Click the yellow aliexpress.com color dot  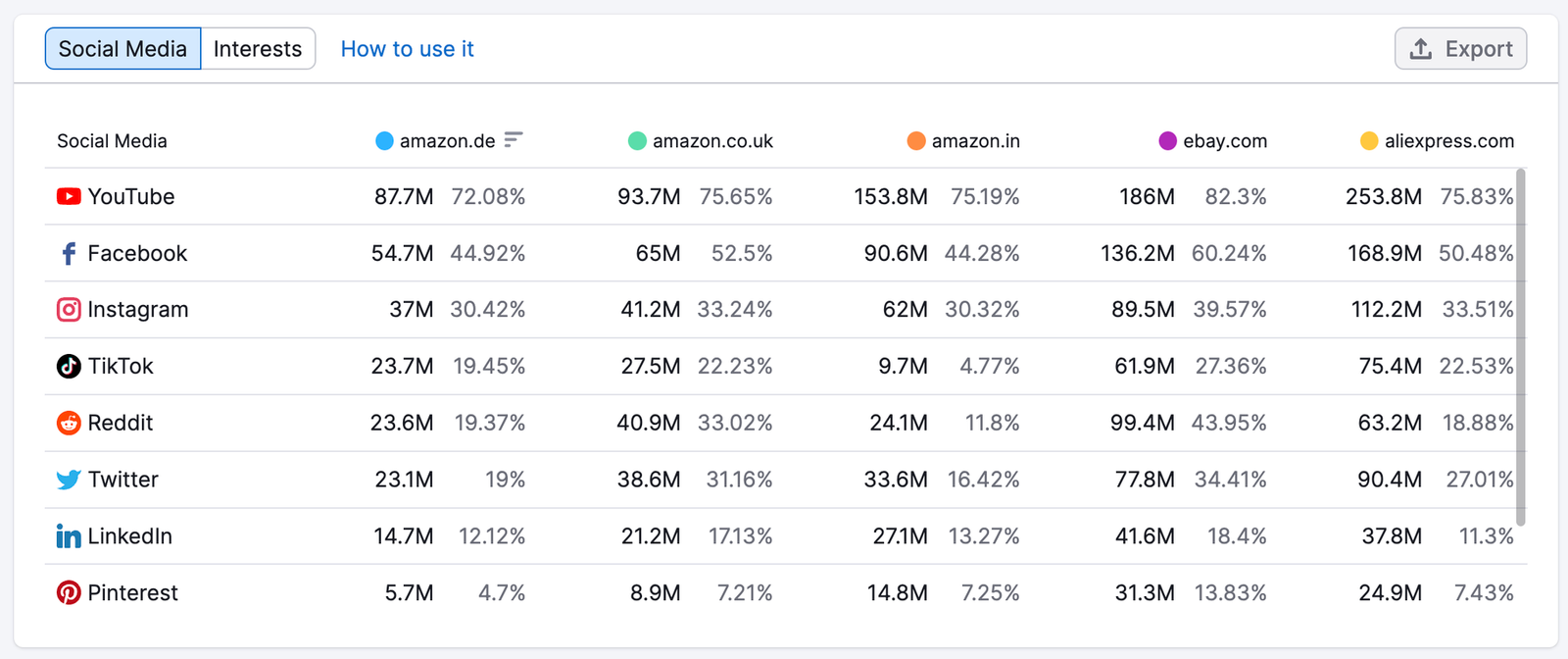(1369, 141)
